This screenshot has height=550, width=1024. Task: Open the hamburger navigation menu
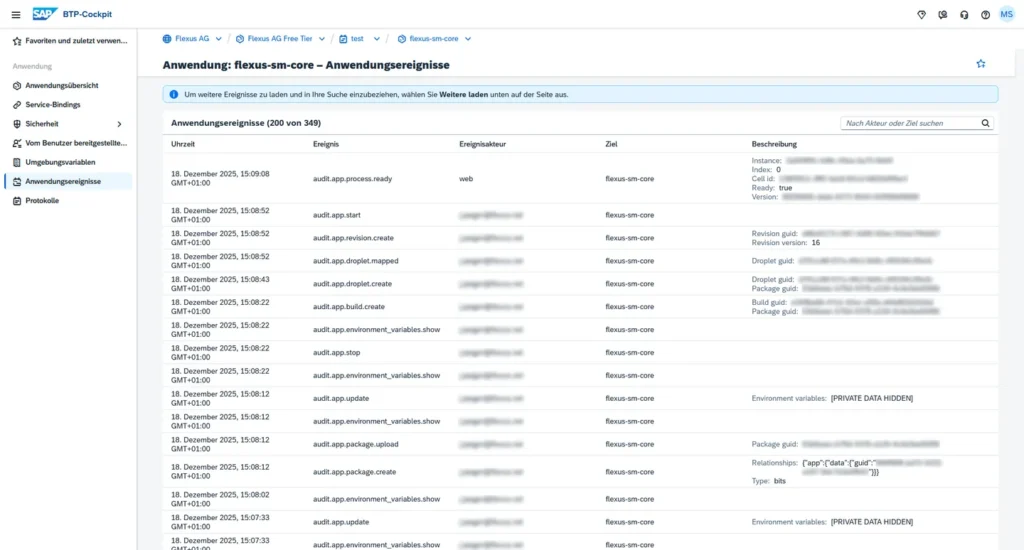point(16,14)
